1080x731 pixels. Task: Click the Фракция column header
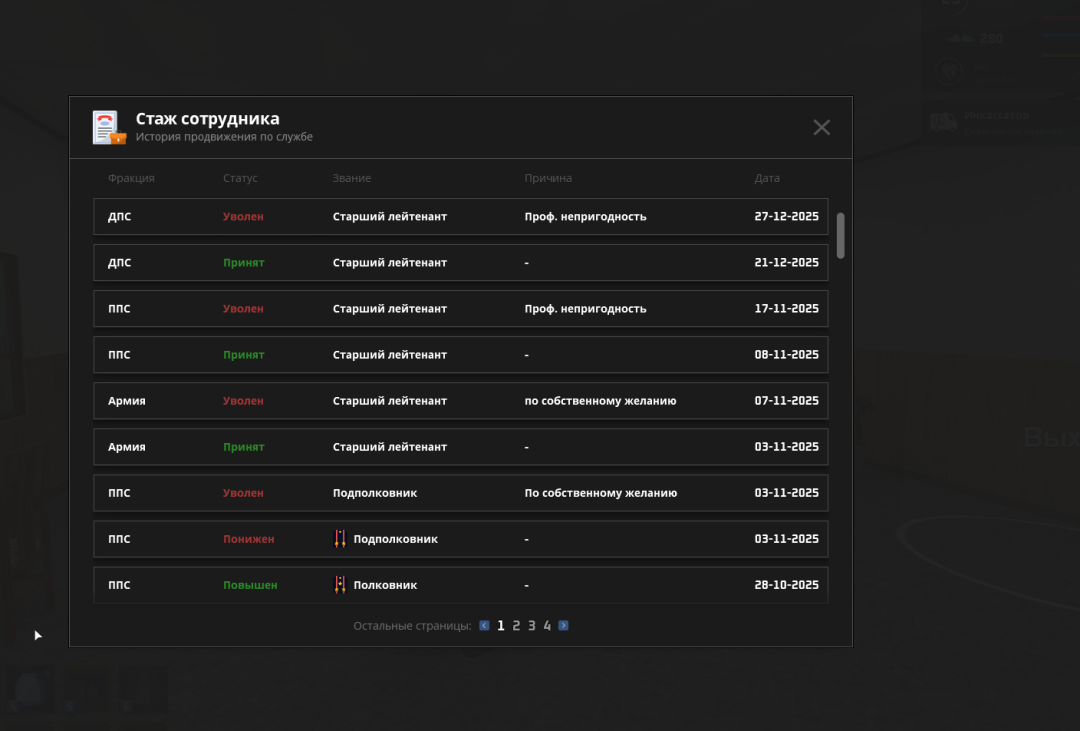click(x=131, y=178)
